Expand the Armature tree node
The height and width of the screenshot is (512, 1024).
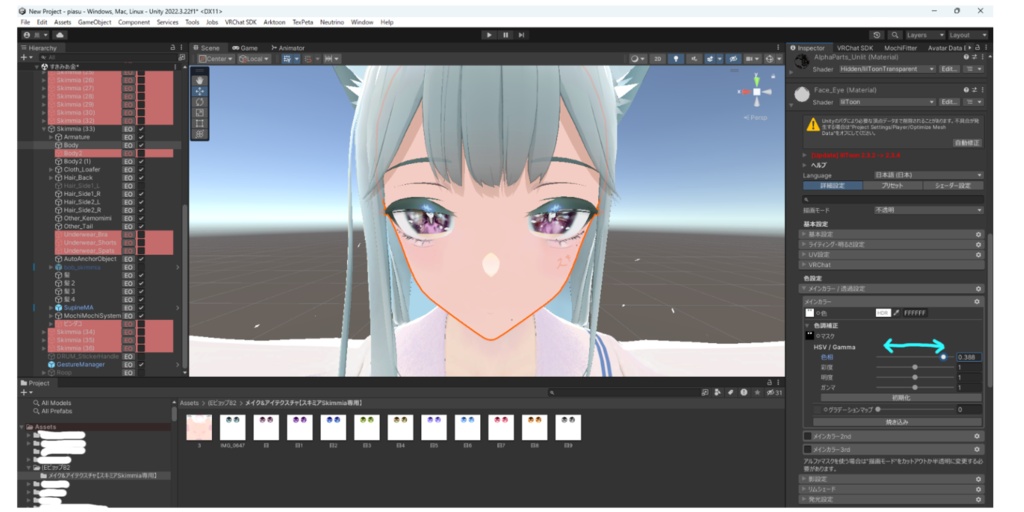pyautogui.click(x=52, y=137)
